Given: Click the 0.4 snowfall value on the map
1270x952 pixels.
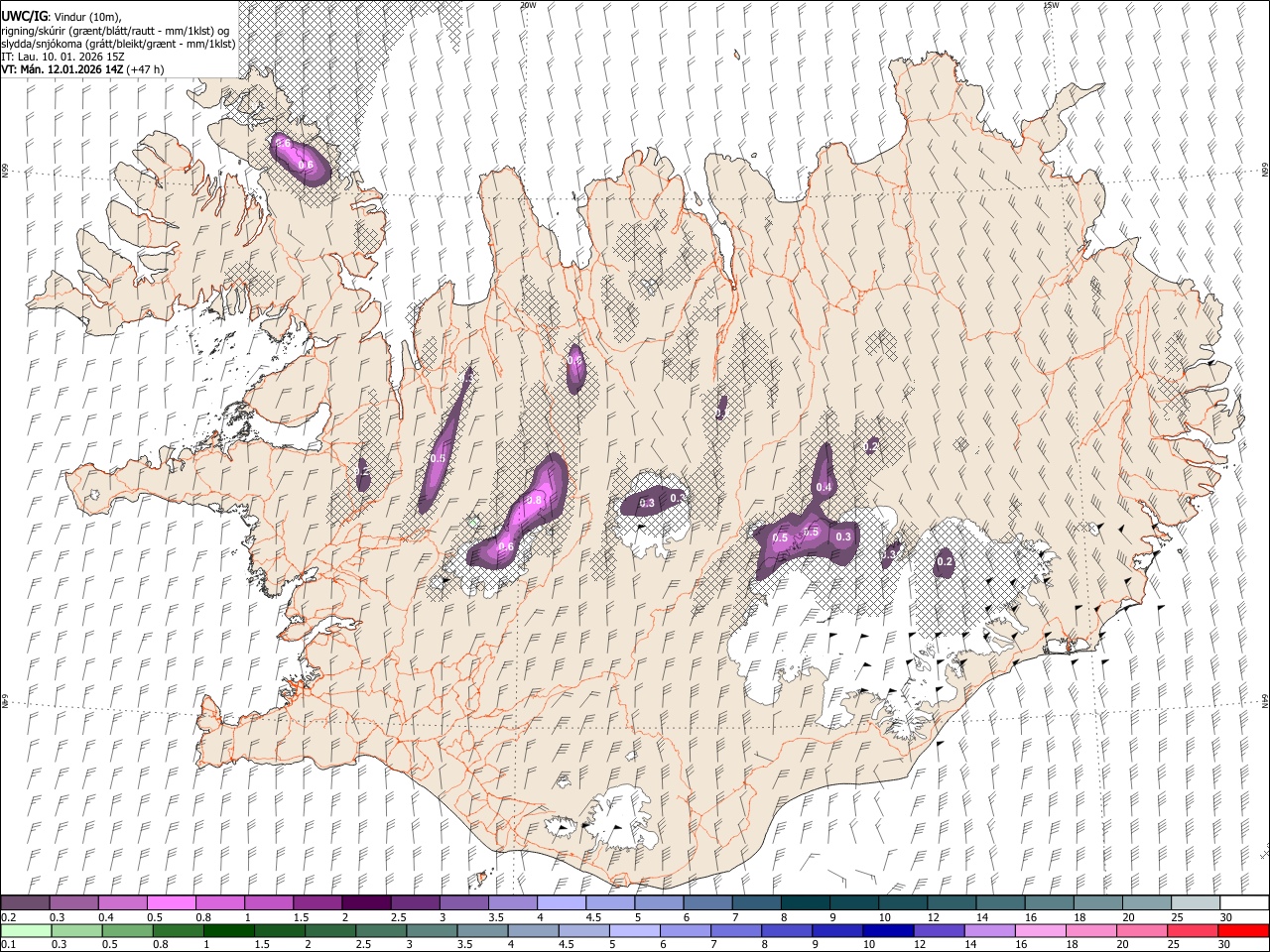Looking at the screenshot, I should [824, 487].
